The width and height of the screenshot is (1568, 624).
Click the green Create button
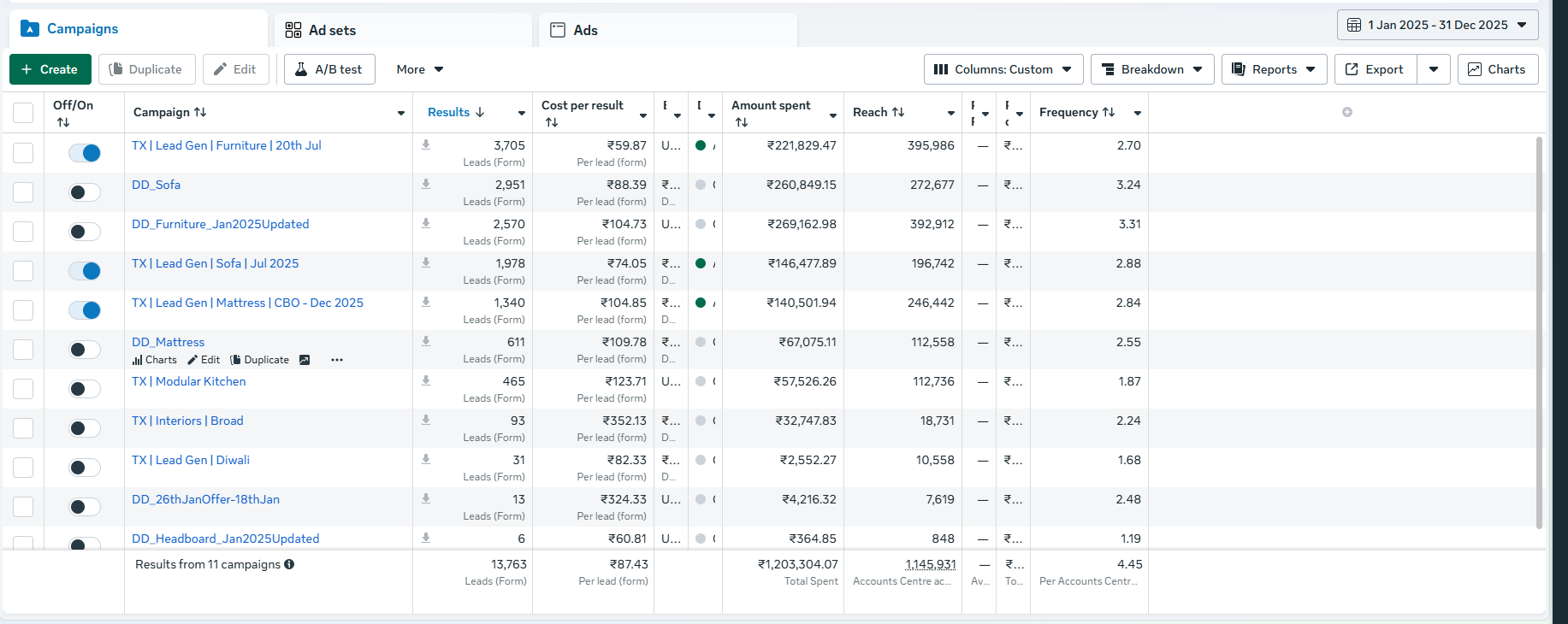click(x=50, y=69)
